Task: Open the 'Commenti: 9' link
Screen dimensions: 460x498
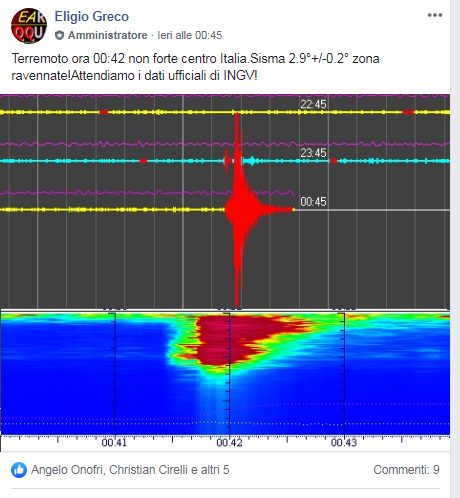Action: click(x=406, y=470)
